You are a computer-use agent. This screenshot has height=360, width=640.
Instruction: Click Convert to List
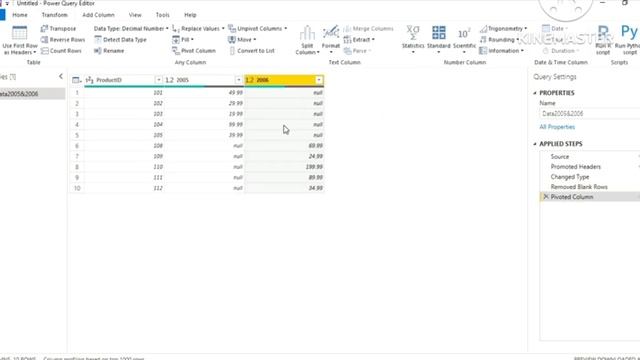tap(251, 51)
